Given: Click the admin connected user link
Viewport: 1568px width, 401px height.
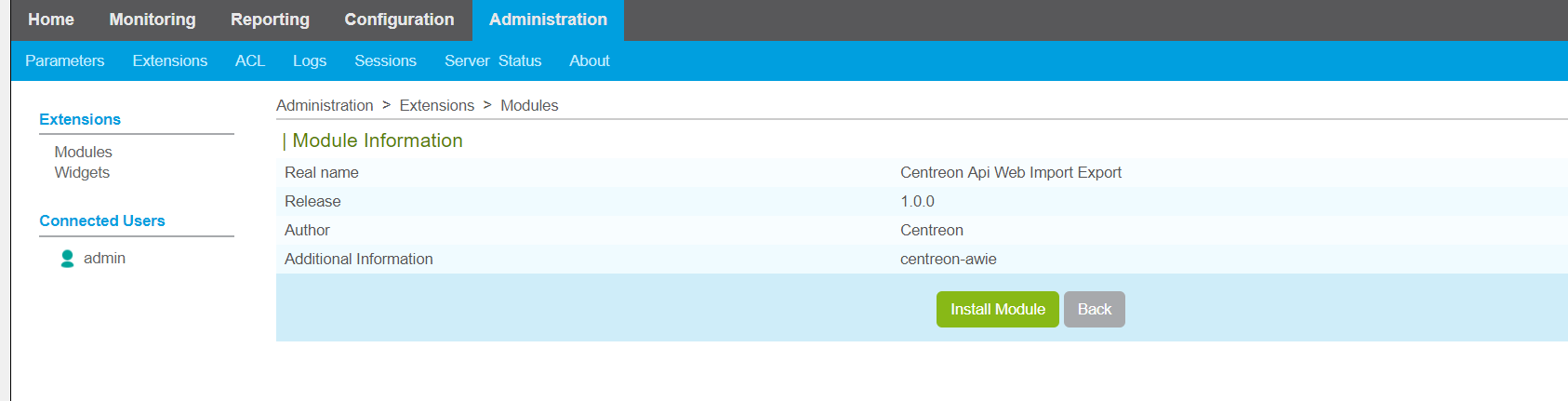Looking at the screenshot, I should point(104,258).
